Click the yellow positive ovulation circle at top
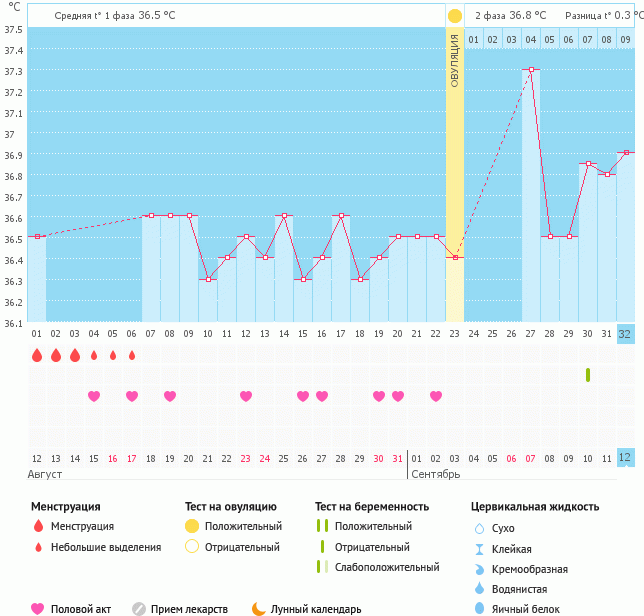The width and height of the screenshot is (644, 616). coord(455,16)
